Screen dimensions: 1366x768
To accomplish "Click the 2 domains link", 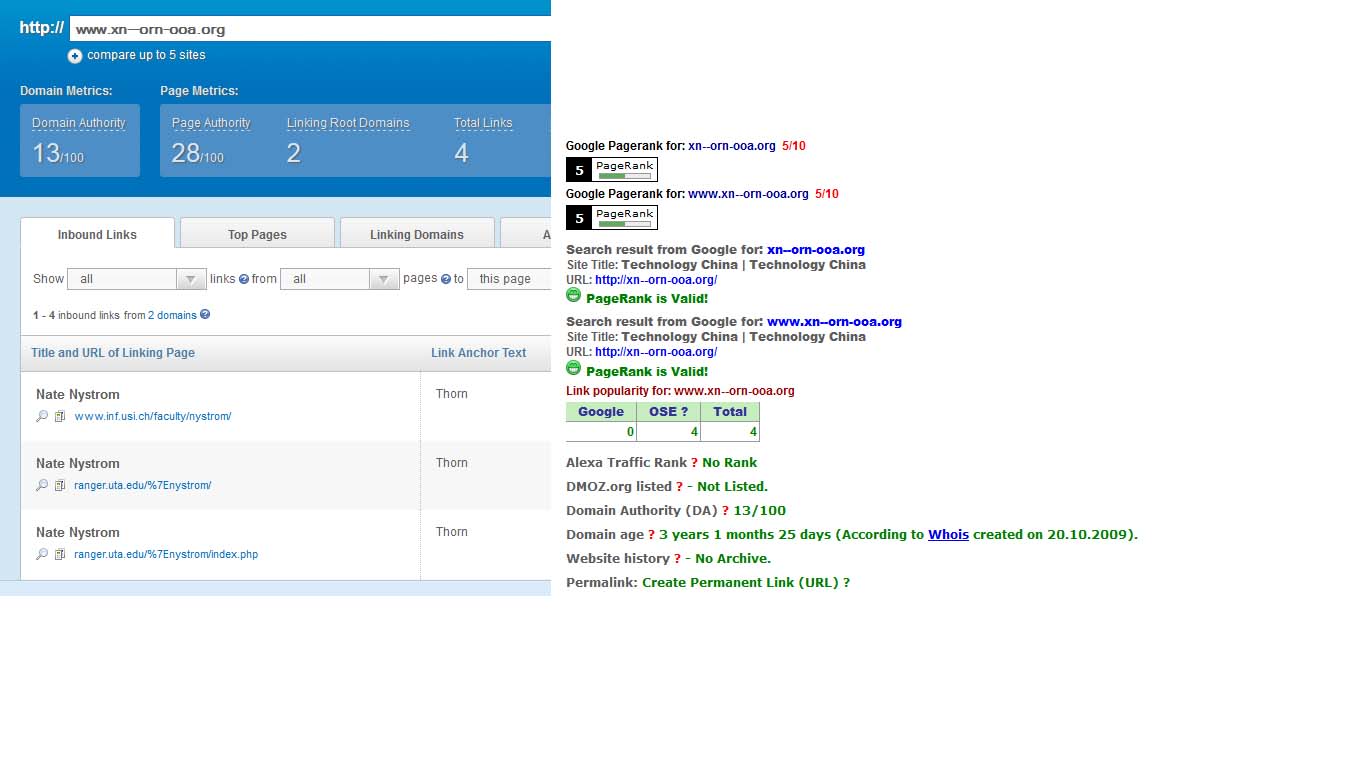I will 172,315.
